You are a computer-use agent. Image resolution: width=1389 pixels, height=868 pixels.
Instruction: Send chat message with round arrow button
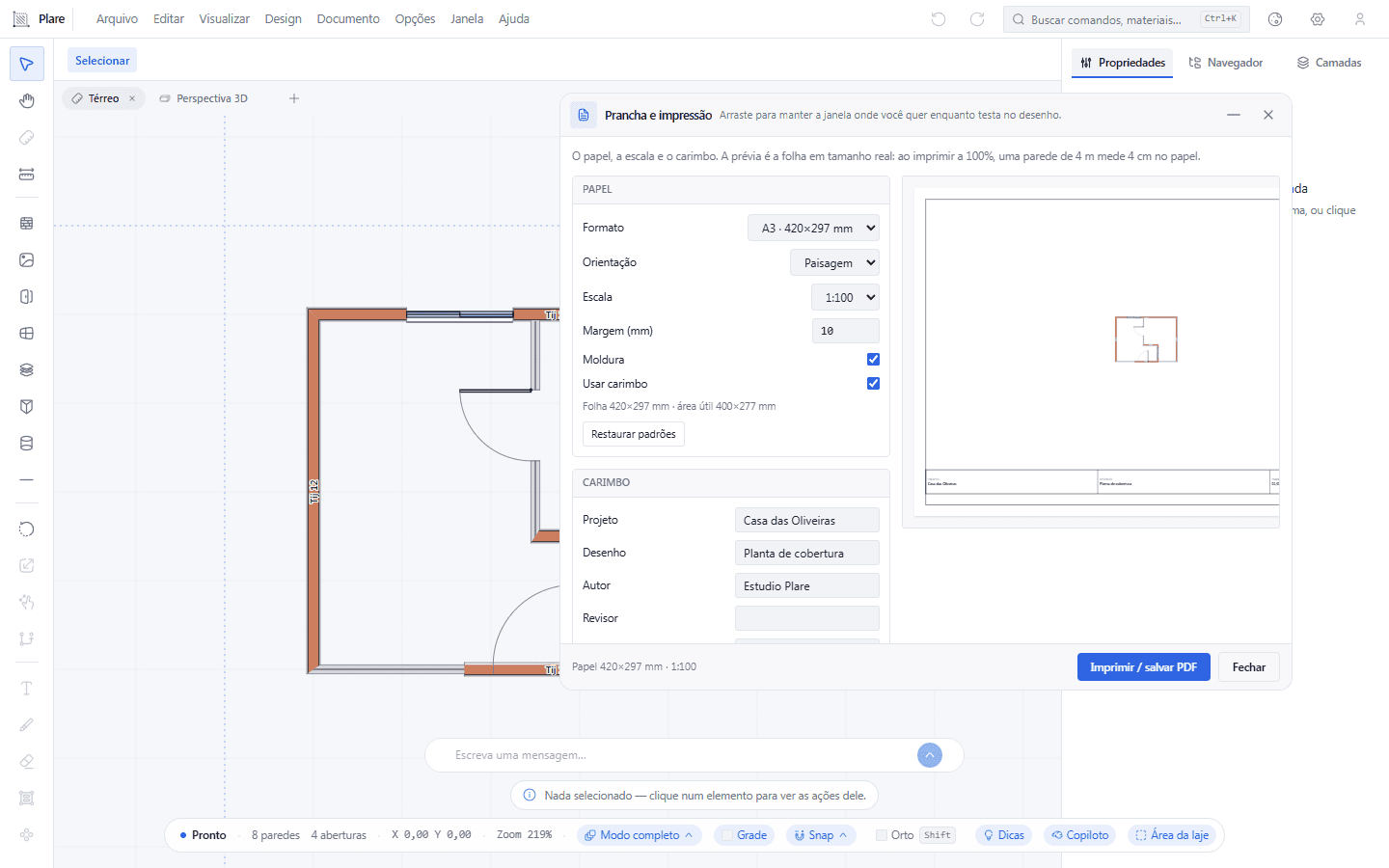click(x=930, y=755)
